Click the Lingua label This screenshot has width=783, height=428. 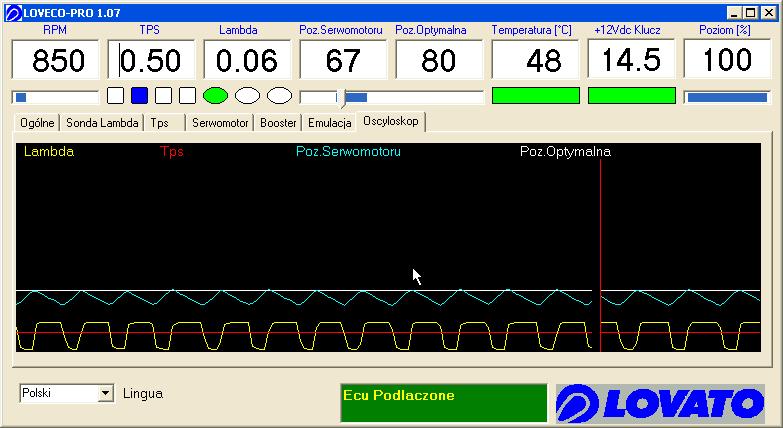coord(143,394)
